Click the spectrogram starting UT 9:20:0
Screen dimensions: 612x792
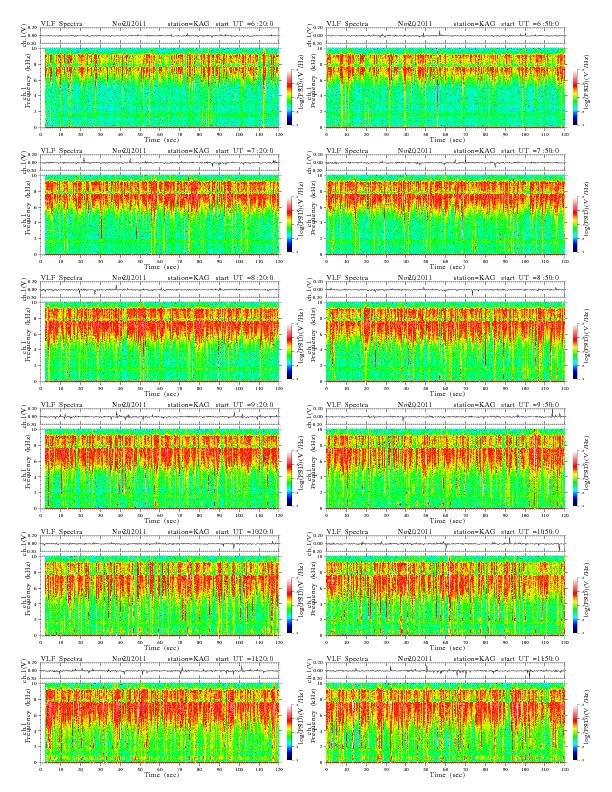tap(160, 469)
